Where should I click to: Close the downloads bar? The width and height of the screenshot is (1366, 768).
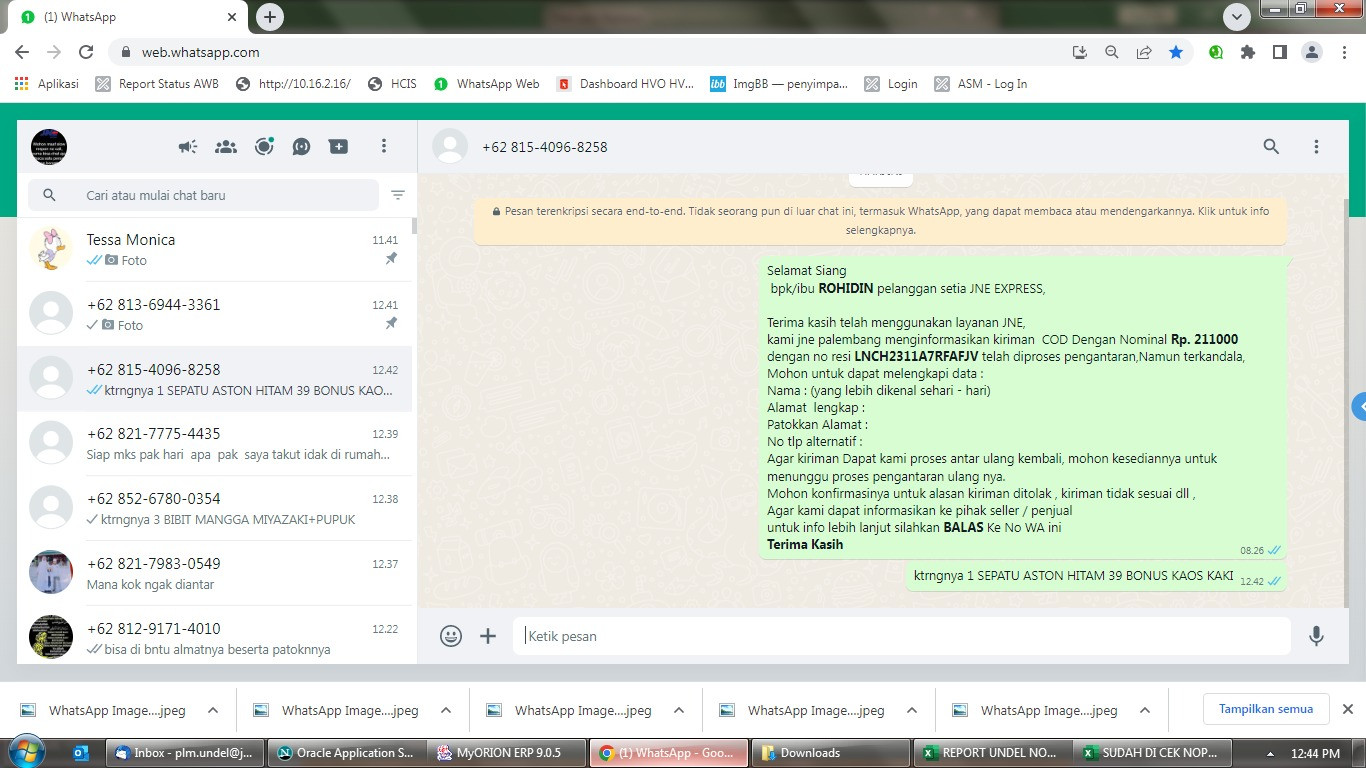[x=1347, y=709]
